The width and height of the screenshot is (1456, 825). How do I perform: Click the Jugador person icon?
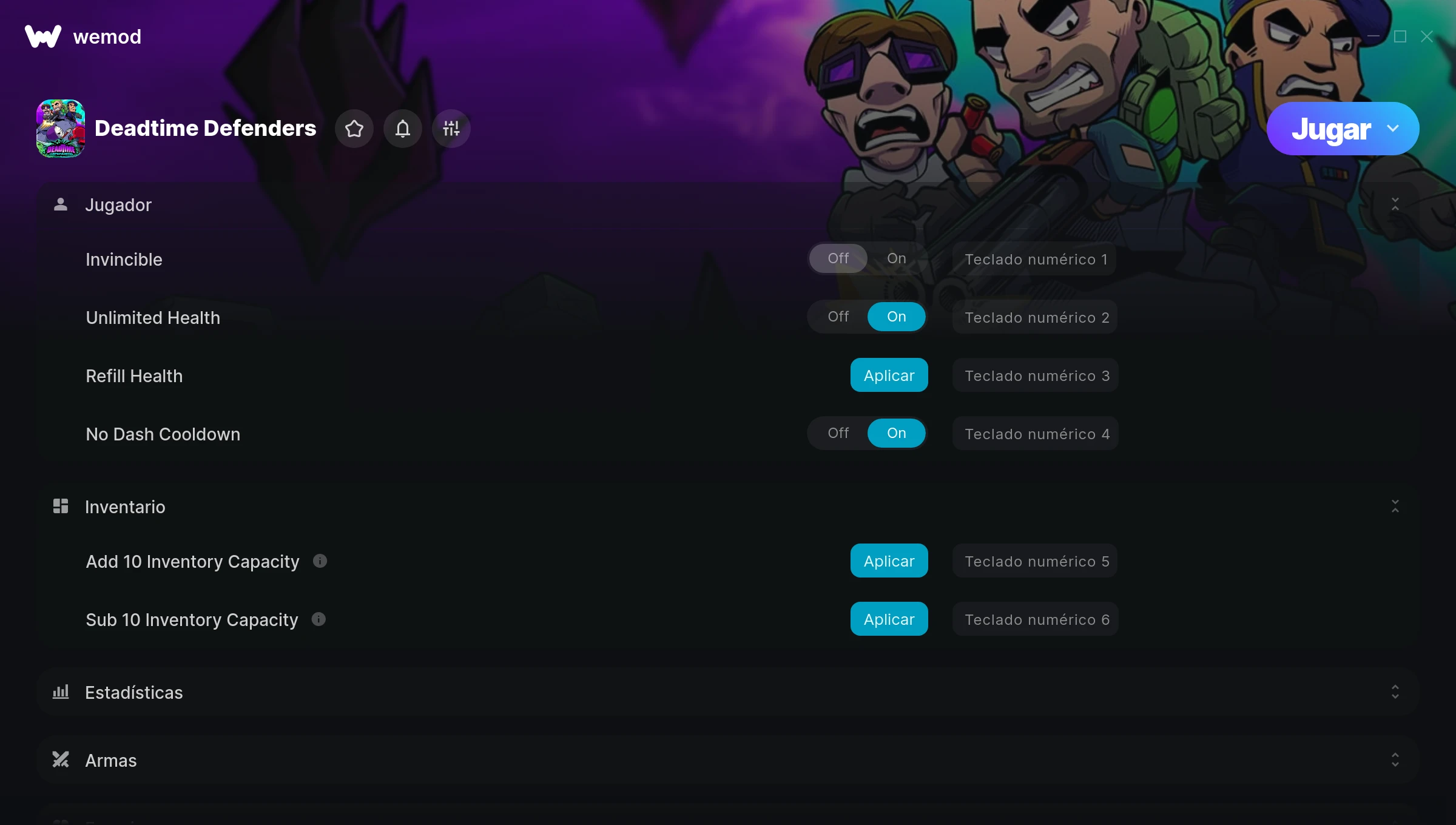coord(61,204)
